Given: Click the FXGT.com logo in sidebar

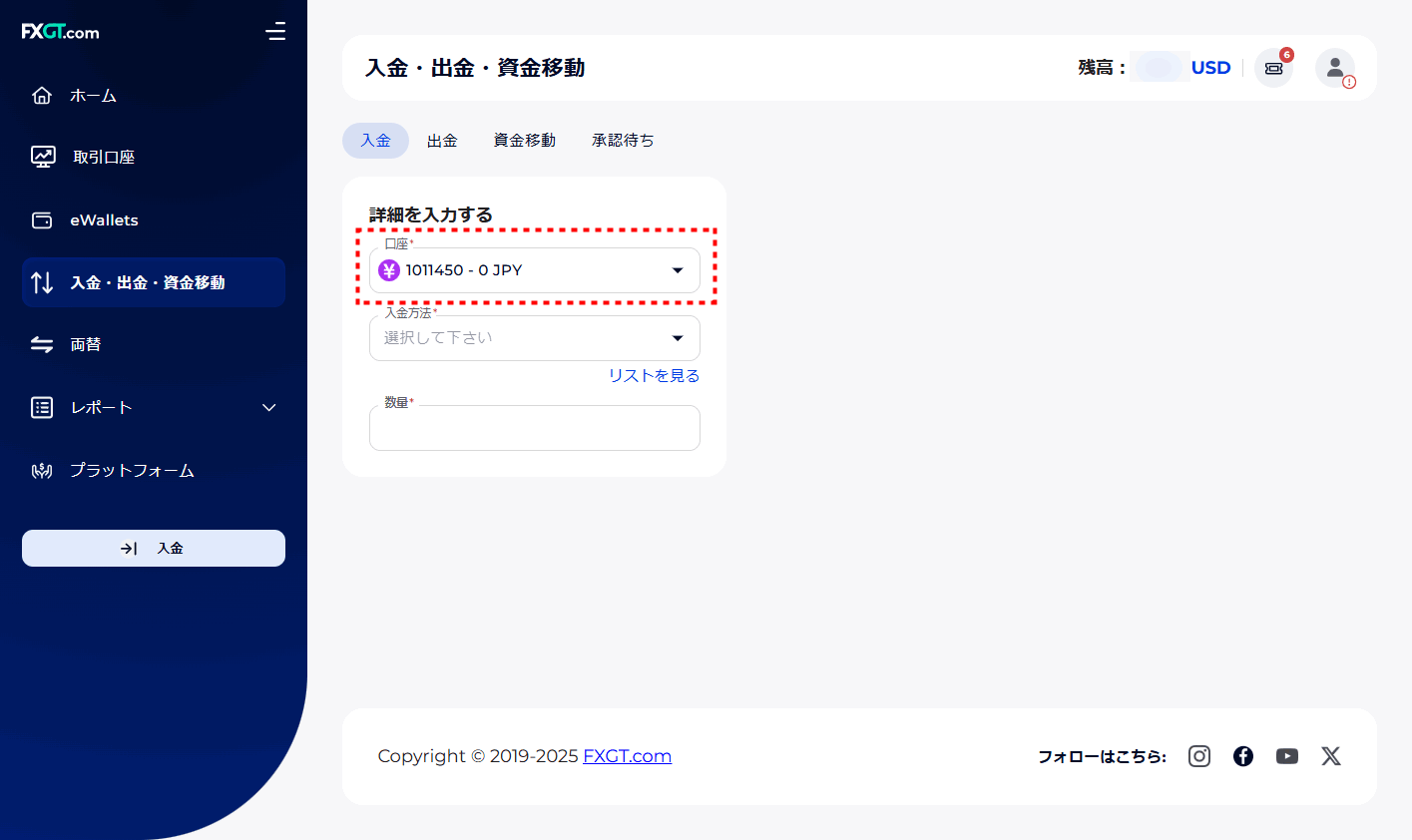Looking at the screenshot, I should [61, 32].
